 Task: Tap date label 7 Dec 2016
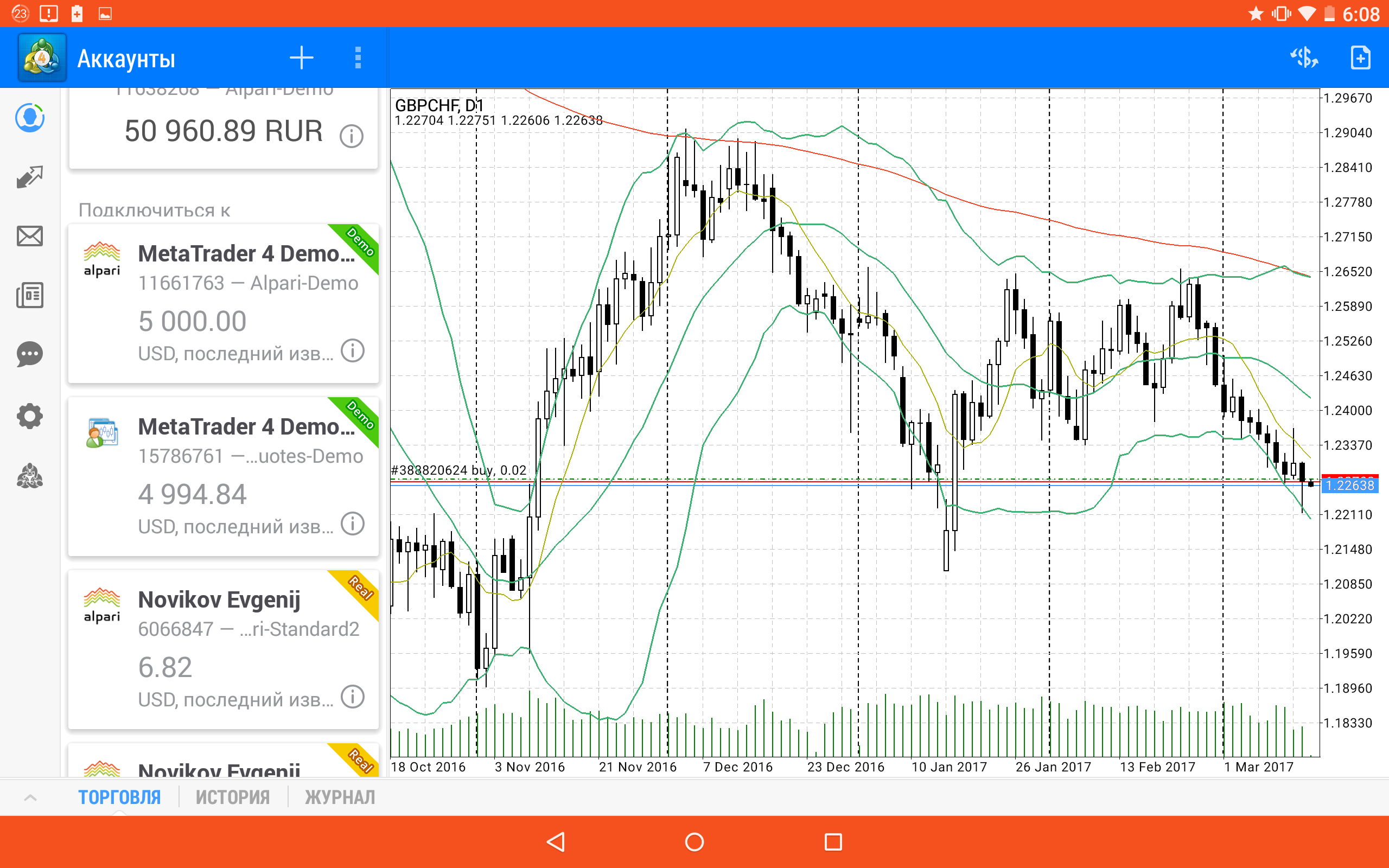pyautogui.click(x=737, y=767)
